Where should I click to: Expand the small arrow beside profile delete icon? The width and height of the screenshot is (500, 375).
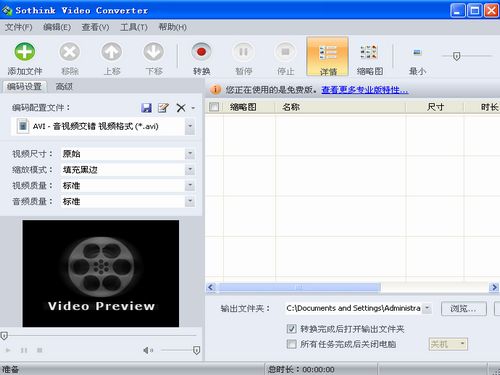[x=193, y=108]
